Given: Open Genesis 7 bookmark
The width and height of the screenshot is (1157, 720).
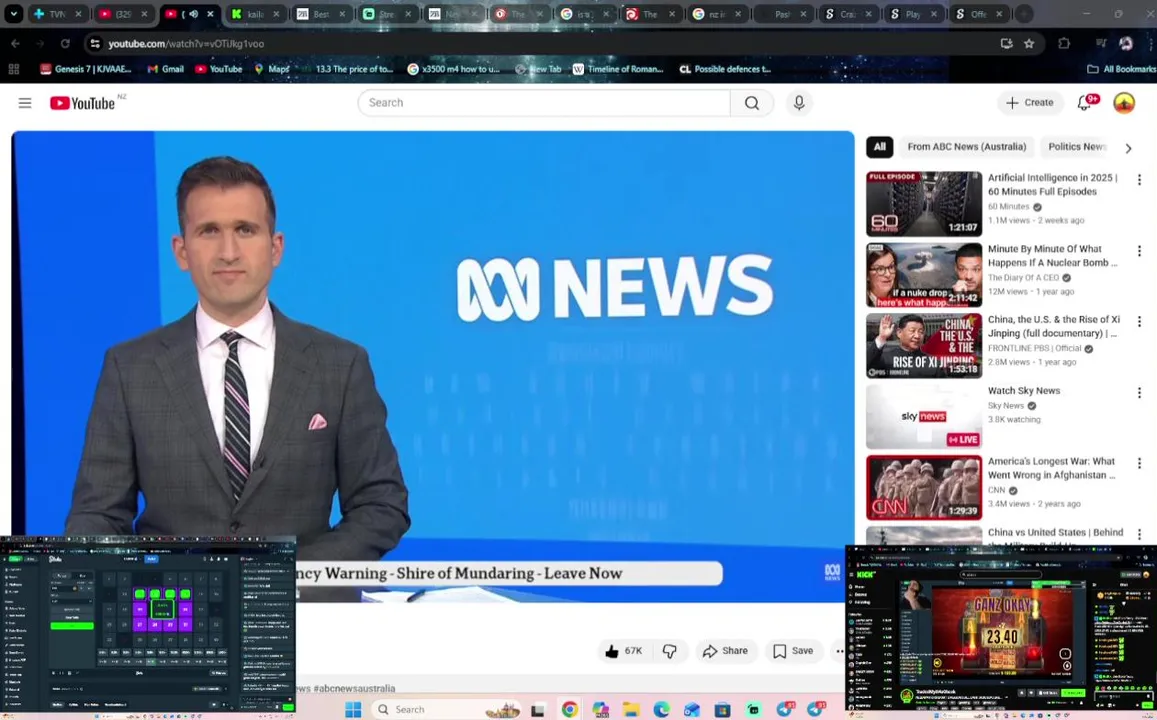Looking at the screenshot, I should pos(86,69).
